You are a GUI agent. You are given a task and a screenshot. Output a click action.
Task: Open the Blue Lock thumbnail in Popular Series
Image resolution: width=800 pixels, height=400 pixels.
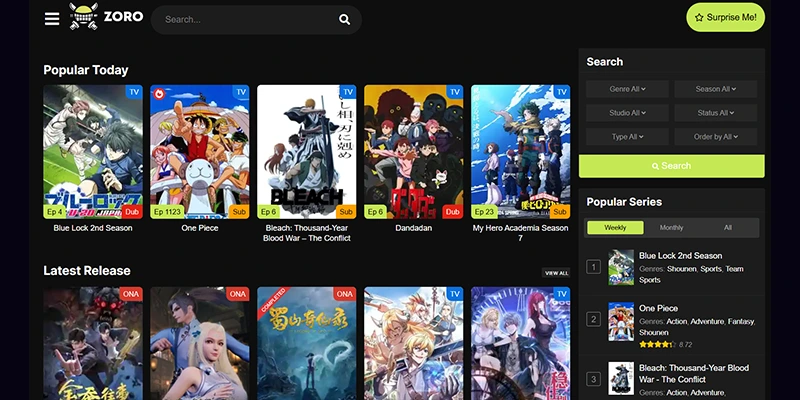tap(621, 267)
